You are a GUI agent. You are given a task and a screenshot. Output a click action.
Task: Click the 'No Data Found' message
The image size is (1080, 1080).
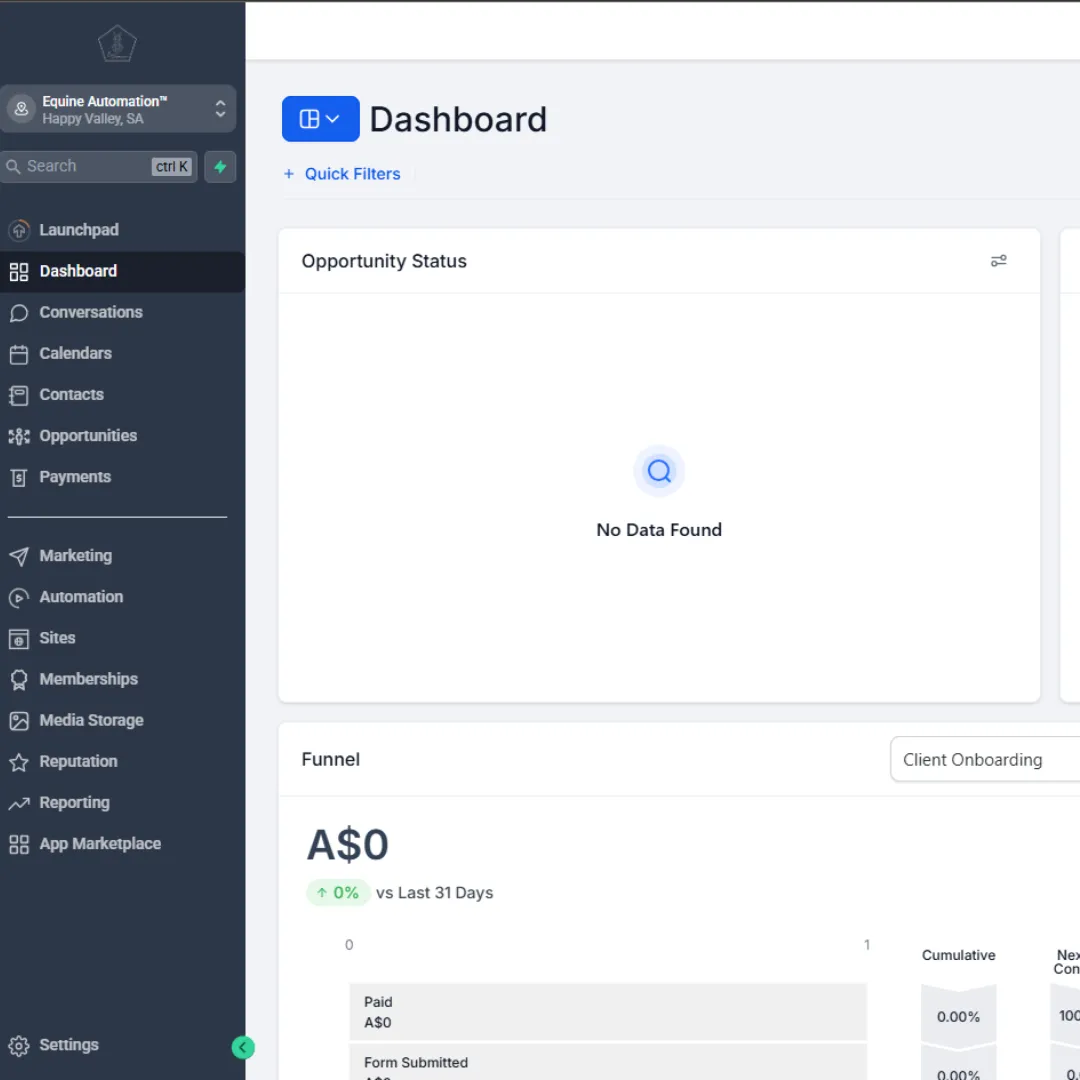(659, 530)
